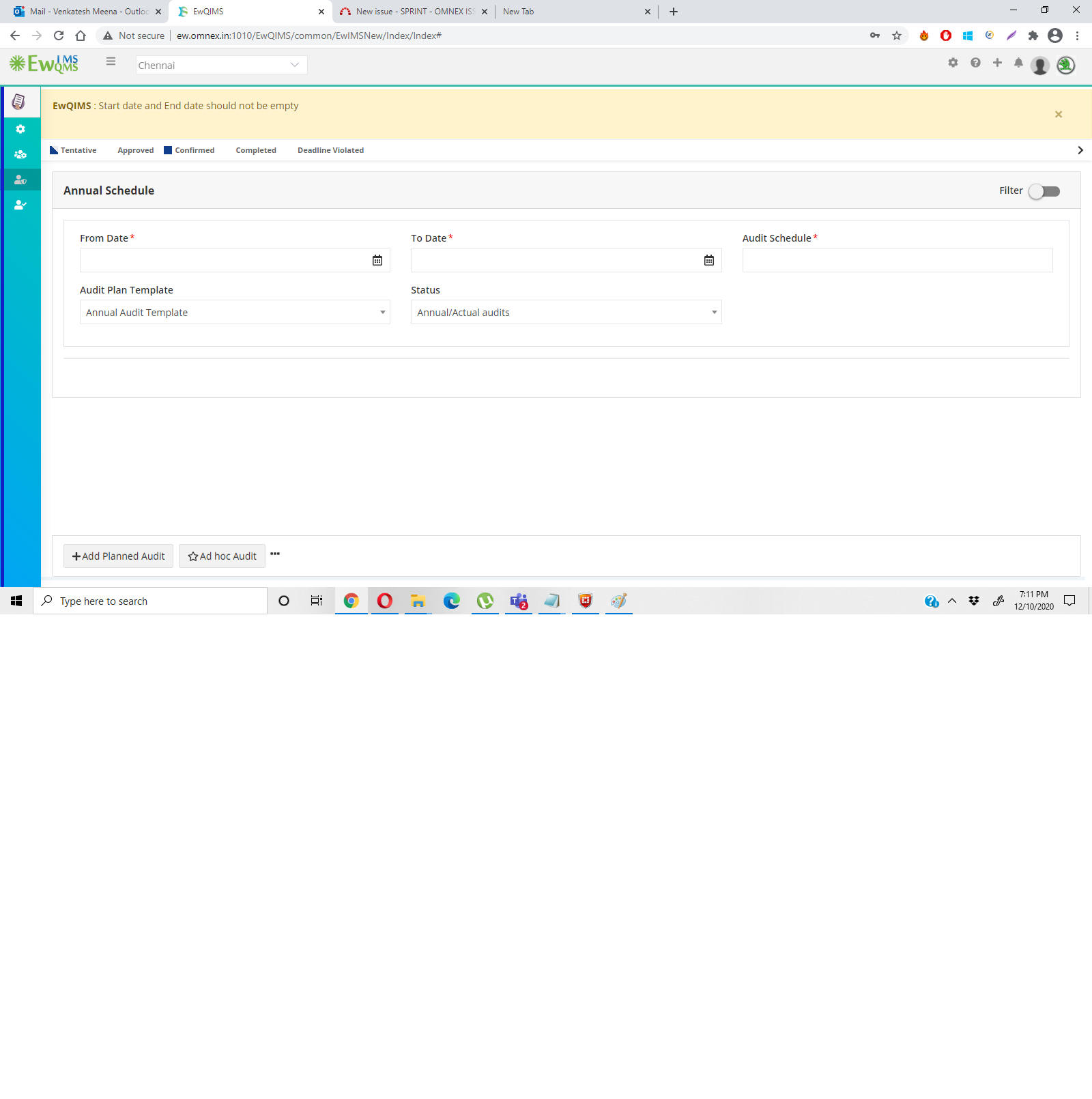This screenshot has height=1099, width=1092.
Task: Open the Audit Plan Template dropdown
Action: [235, 312]
